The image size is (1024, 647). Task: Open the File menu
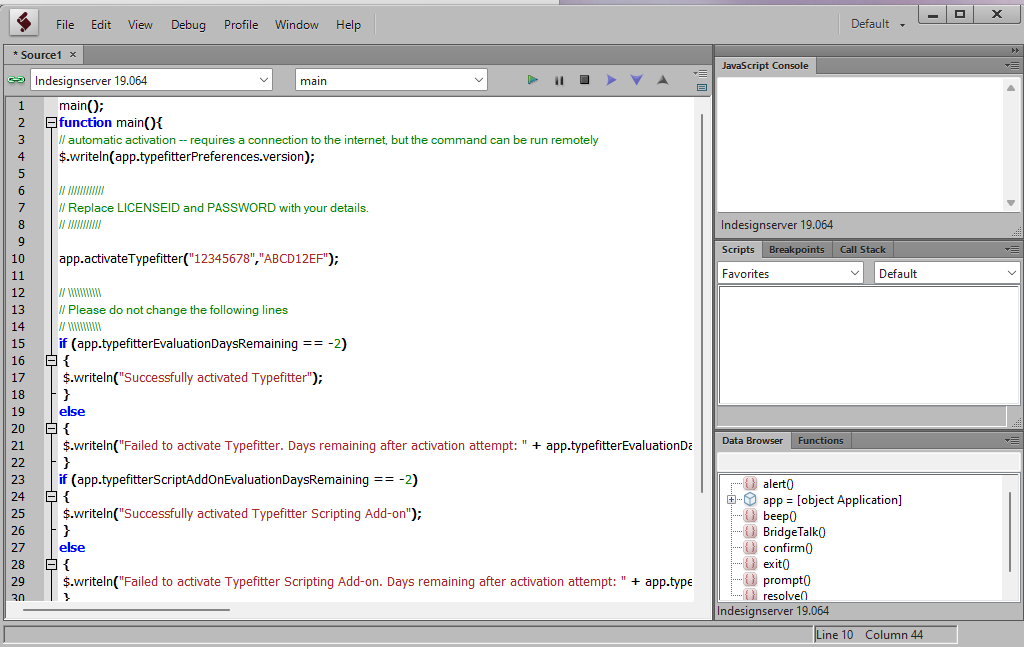coord(65,25)
